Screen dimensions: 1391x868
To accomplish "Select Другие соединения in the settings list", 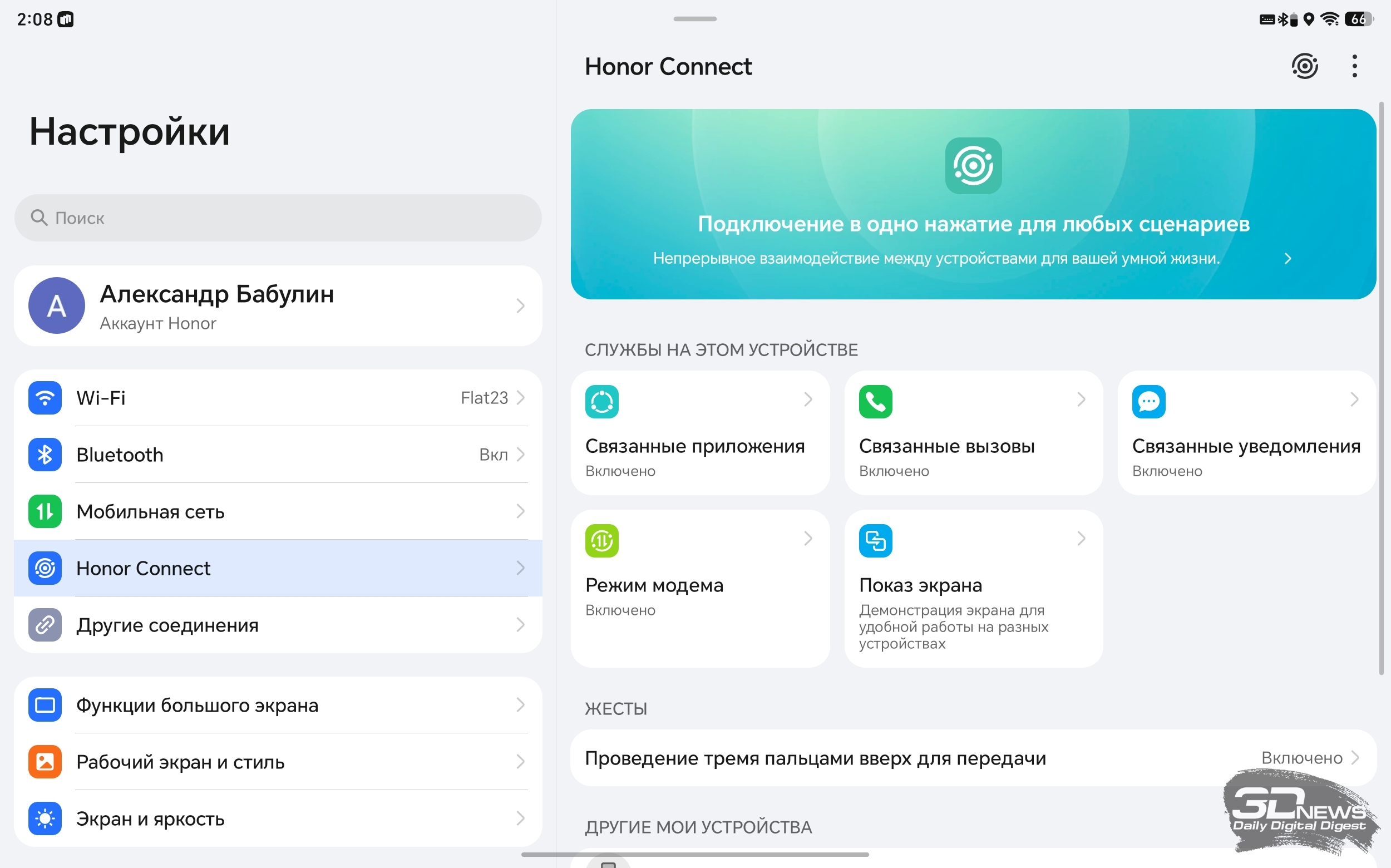I will (x=278, y=625).
